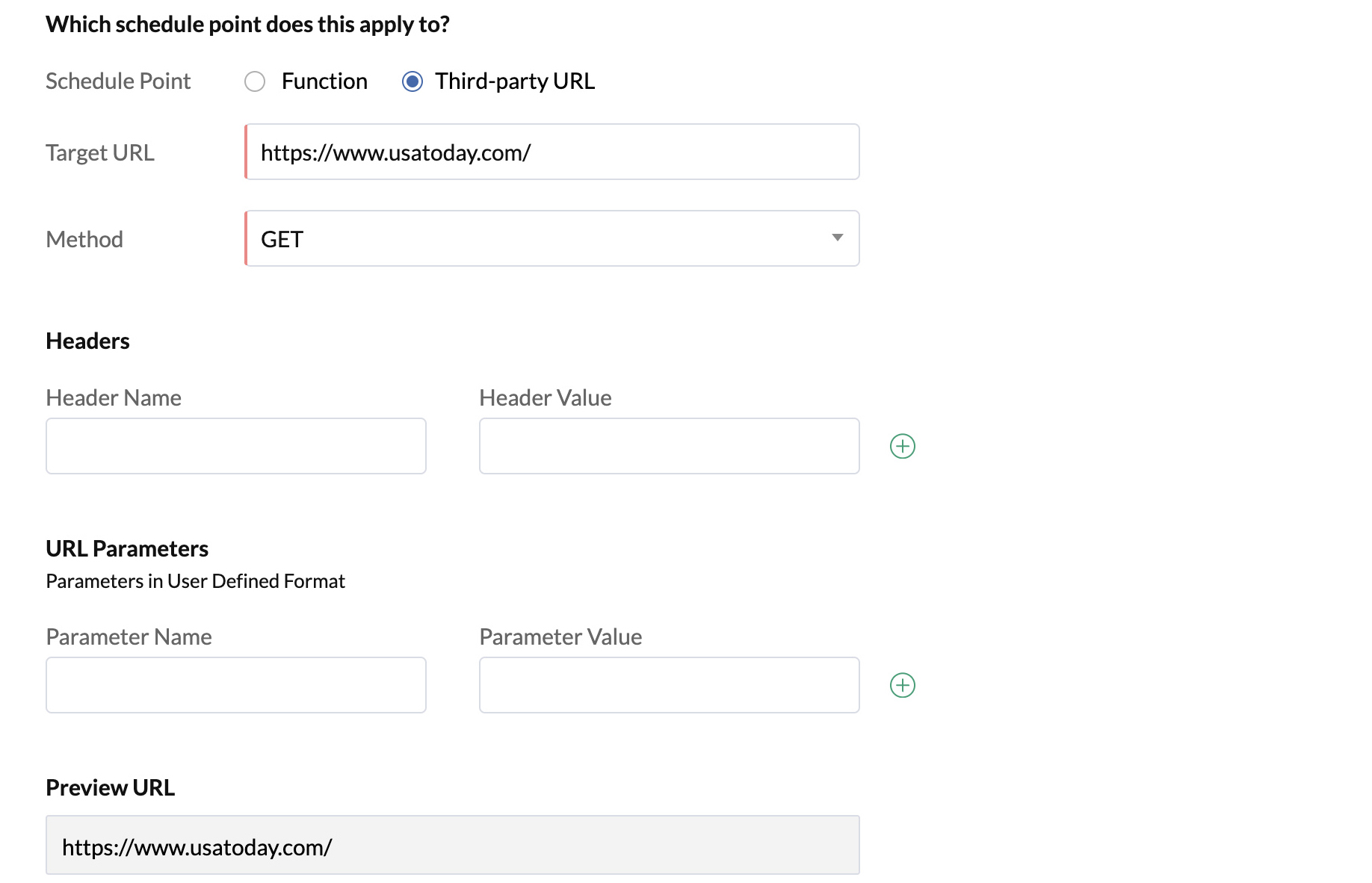Click the Preview URL heading
This screenshot has width=1372, height=883.
pos(110,788)
